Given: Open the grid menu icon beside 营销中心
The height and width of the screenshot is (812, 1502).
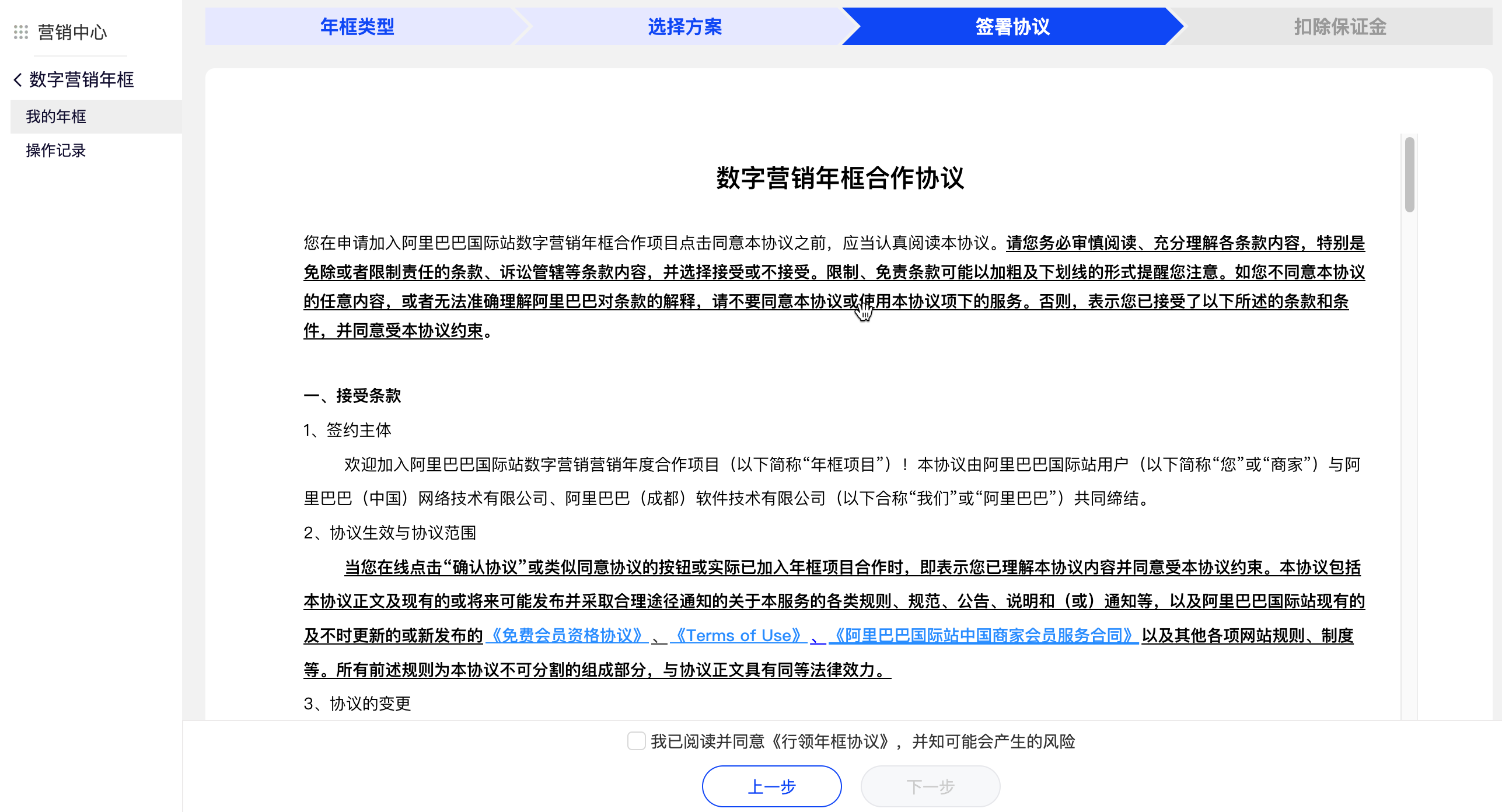Looking at the screenshot, I should pyautogui.click(x=21, y=32).
